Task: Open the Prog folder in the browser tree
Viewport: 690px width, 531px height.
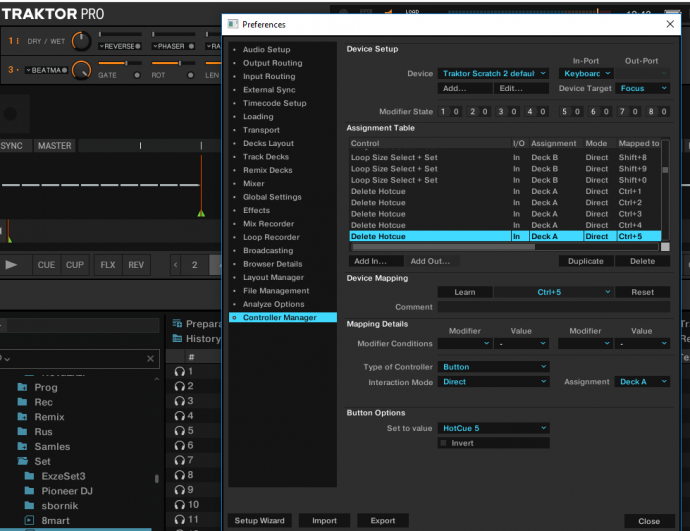Action: [x=46, y=388]
